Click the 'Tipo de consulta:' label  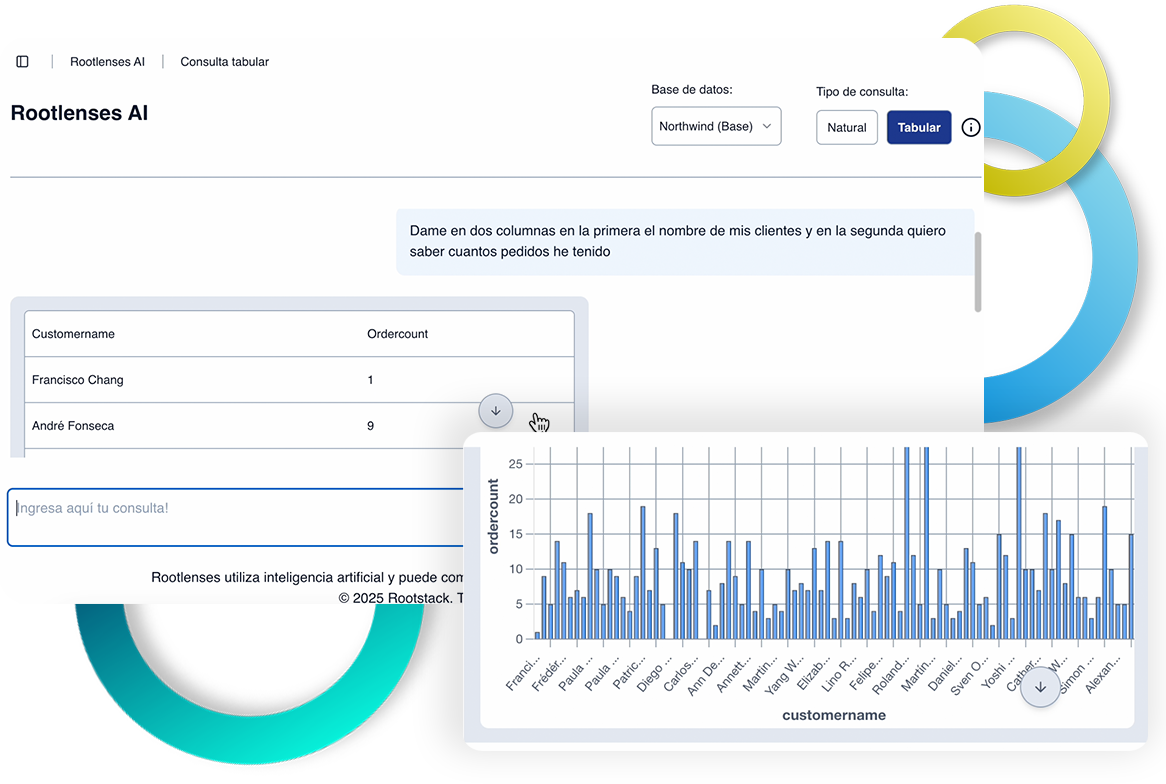click(862, 91)
